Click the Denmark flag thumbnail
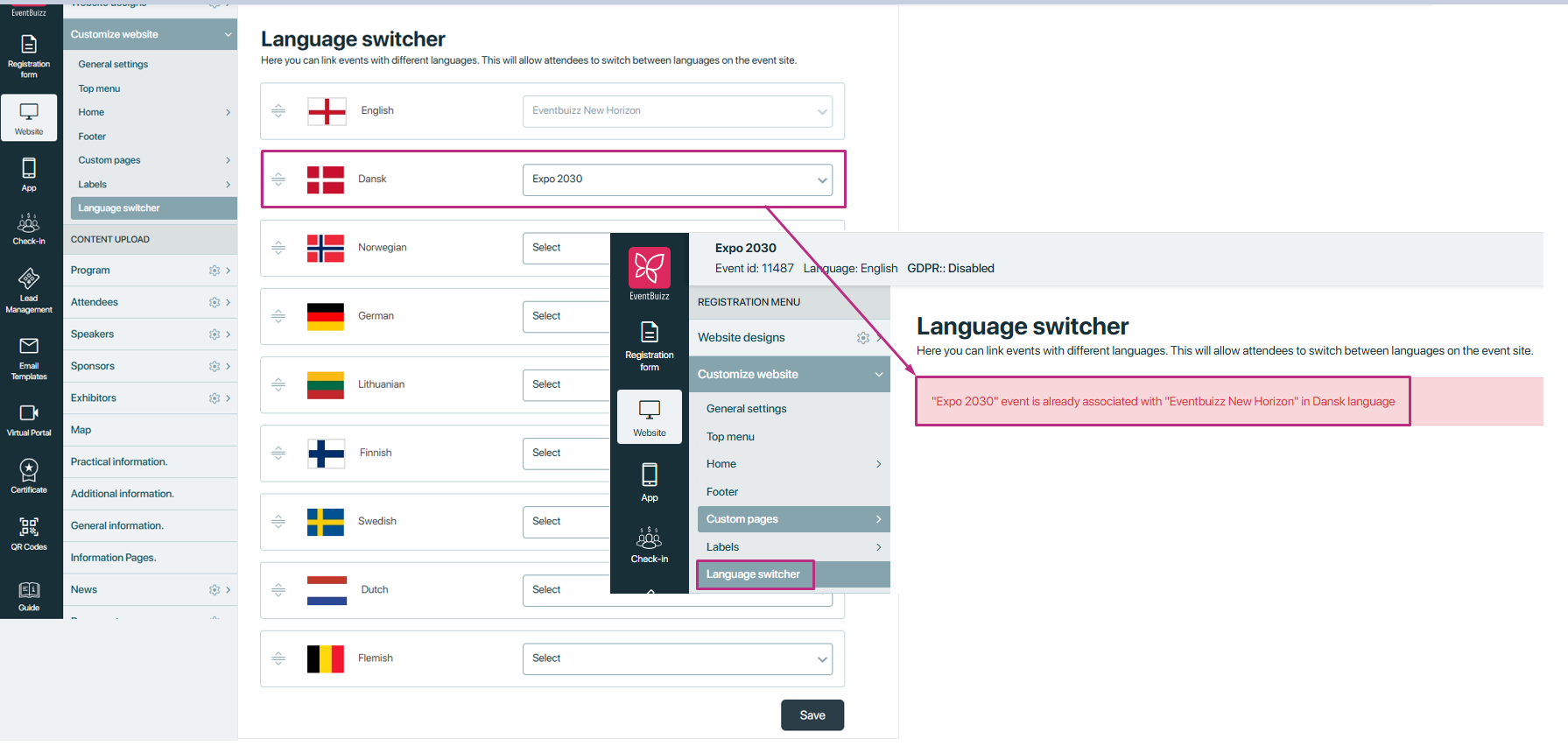The height and width of the screenshot is (746, 1568). pyautogui.click(x=326, y=179)
